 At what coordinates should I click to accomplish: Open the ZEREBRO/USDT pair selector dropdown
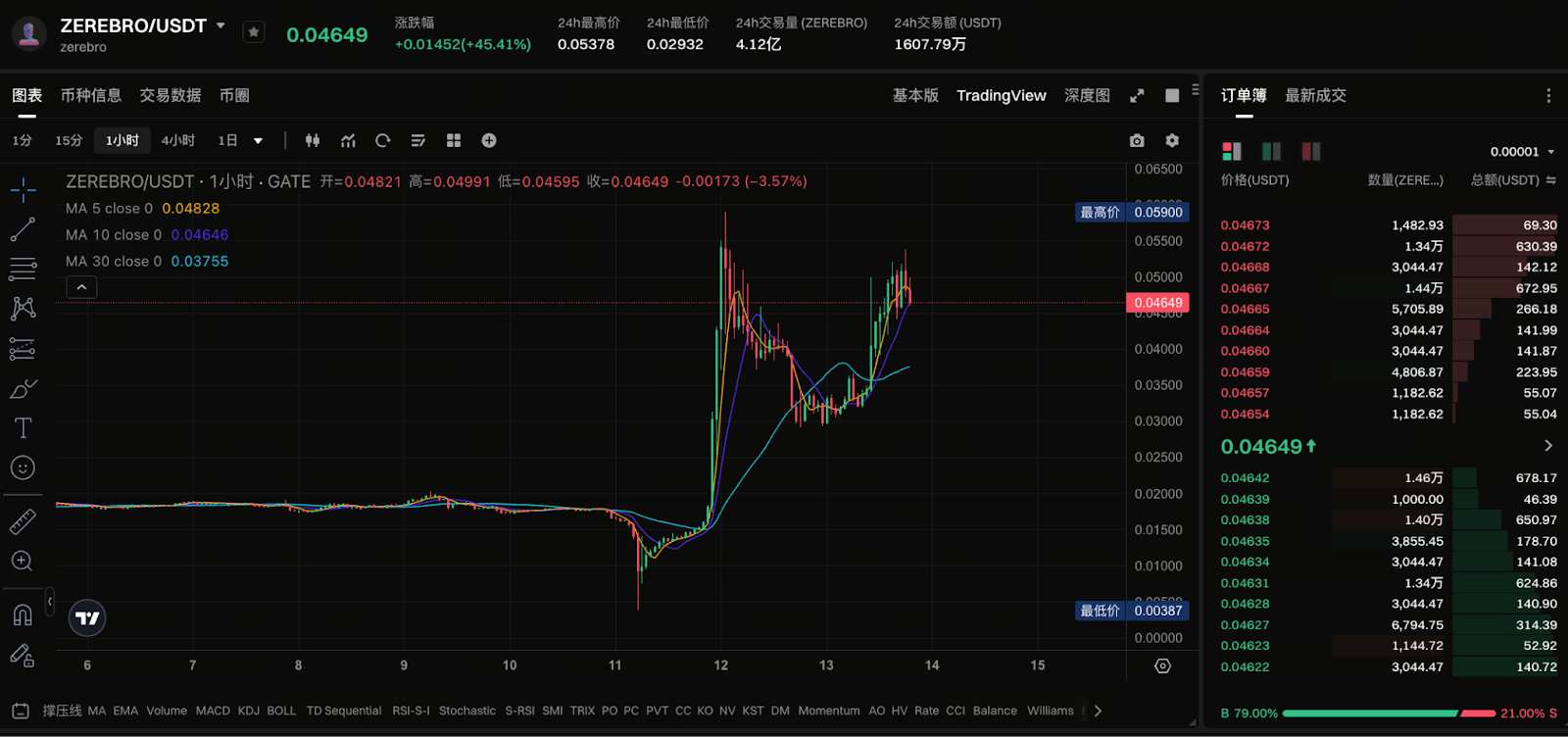coord(220,25)
